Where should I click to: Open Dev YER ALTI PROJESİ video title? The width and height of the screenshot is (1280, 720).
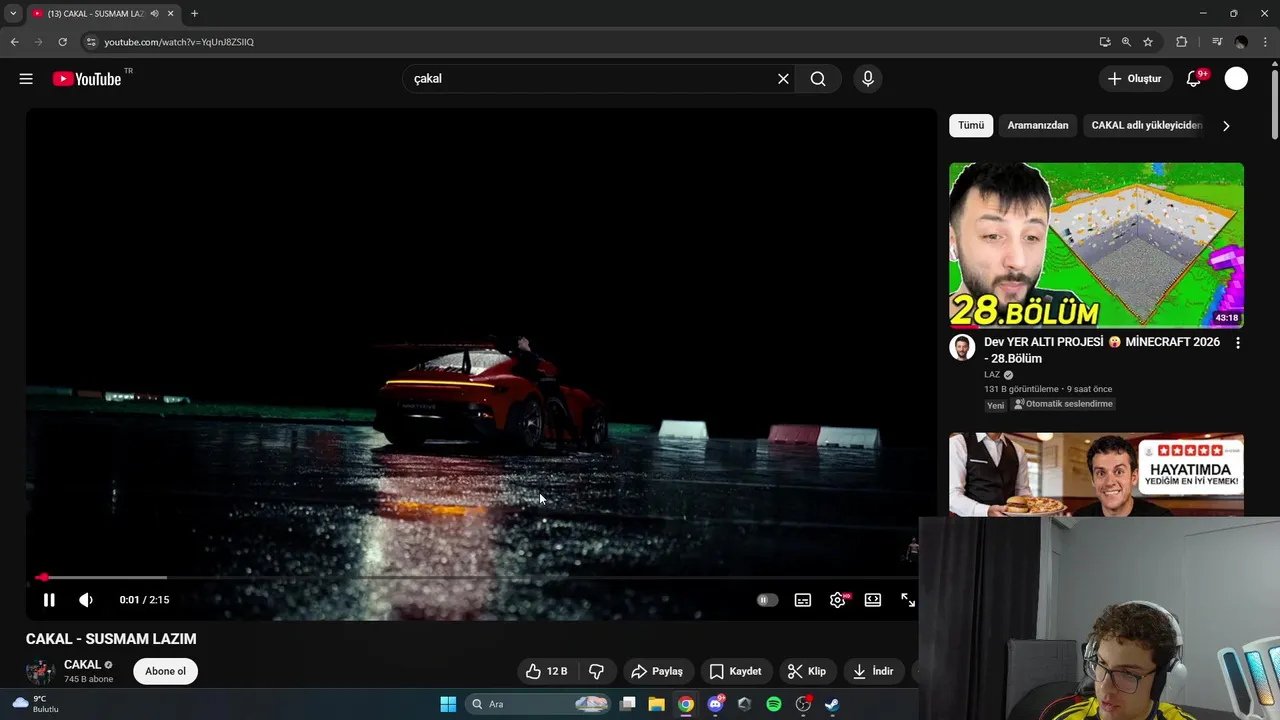point(1102,350)
